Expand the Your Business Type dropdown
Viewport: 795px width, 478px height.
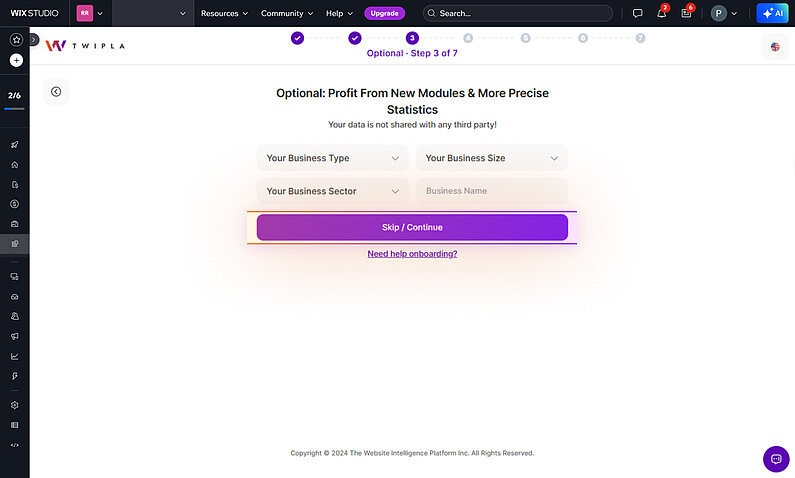[333, 158]
